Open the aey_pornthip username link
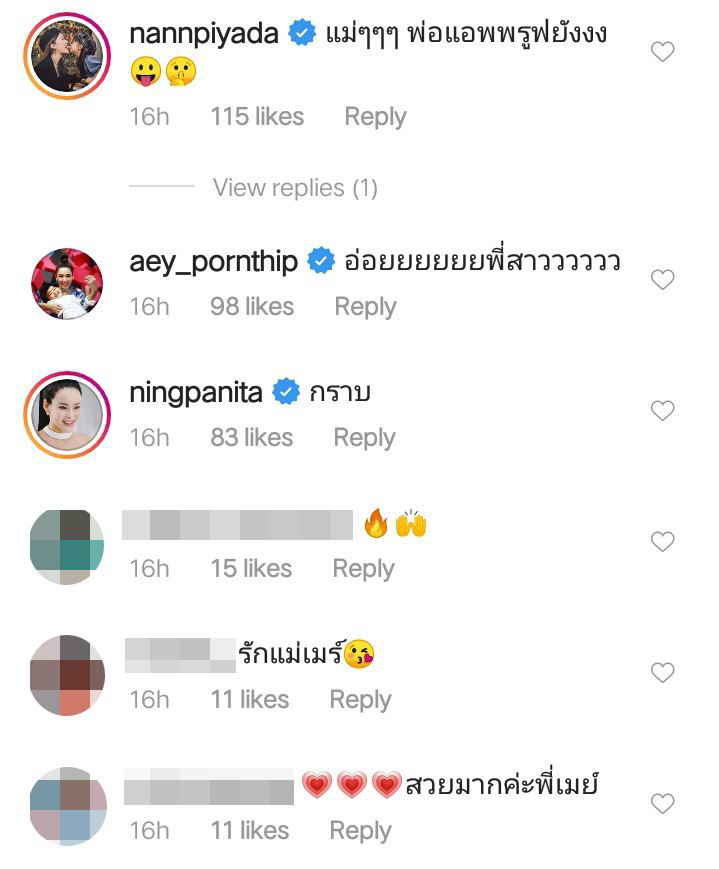This screenshot has width=719, height=869. coord(214,262)
